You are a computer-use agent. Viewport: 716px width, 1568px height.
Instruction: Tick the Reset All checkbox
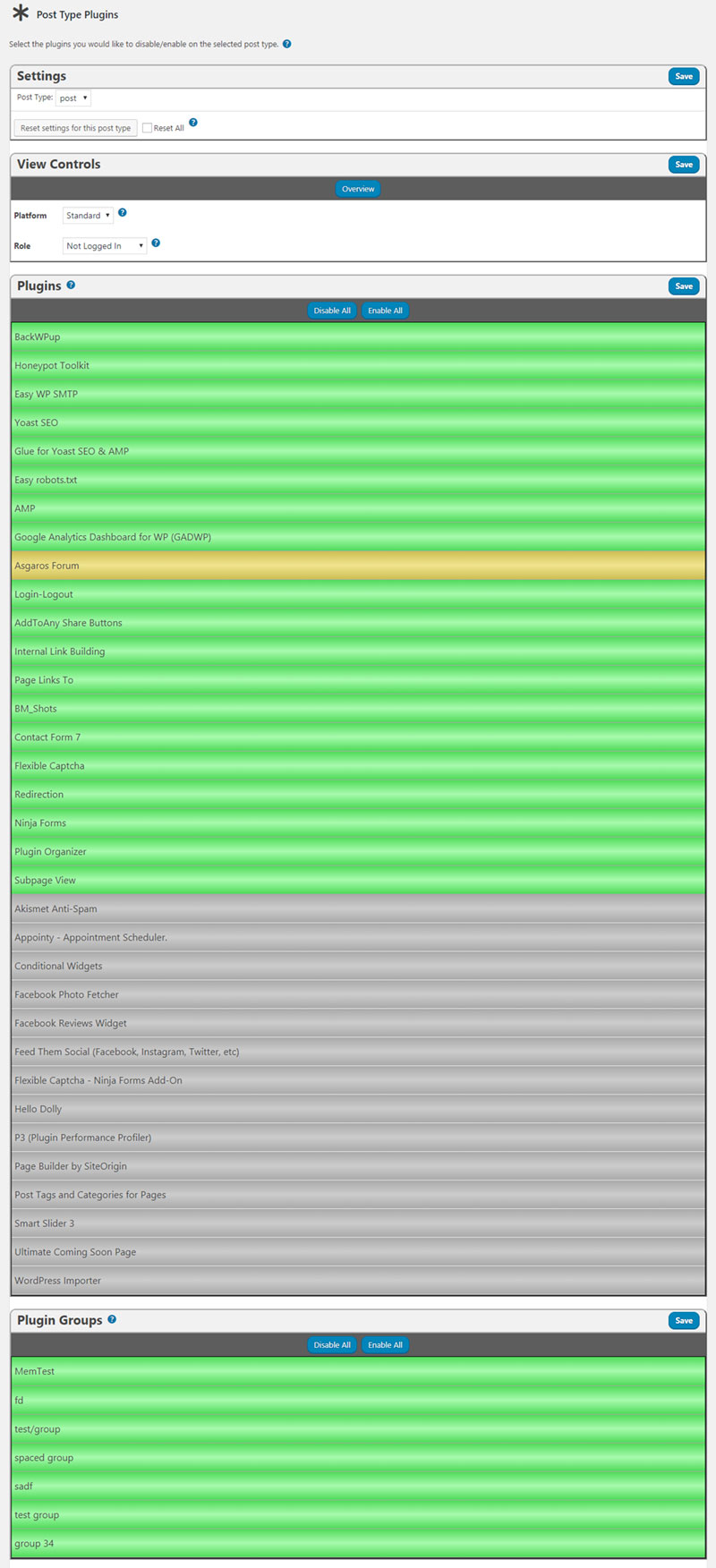click(x=147, y=128)
